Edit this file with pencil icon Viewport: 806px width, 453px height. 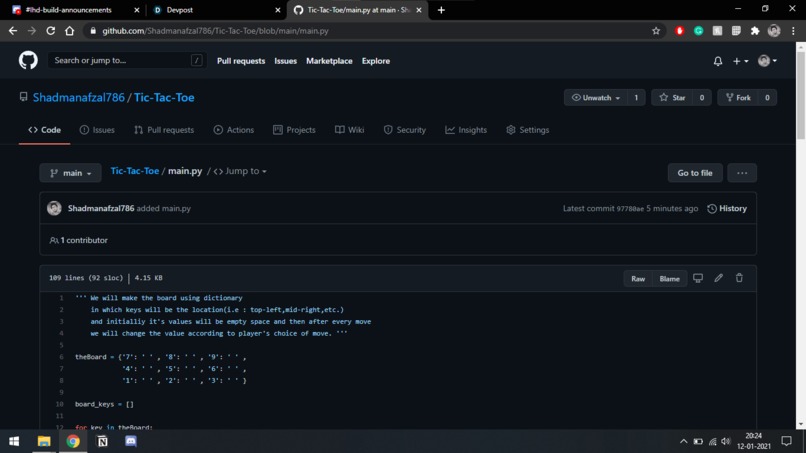pyautogui.click(x=718, y=278)
